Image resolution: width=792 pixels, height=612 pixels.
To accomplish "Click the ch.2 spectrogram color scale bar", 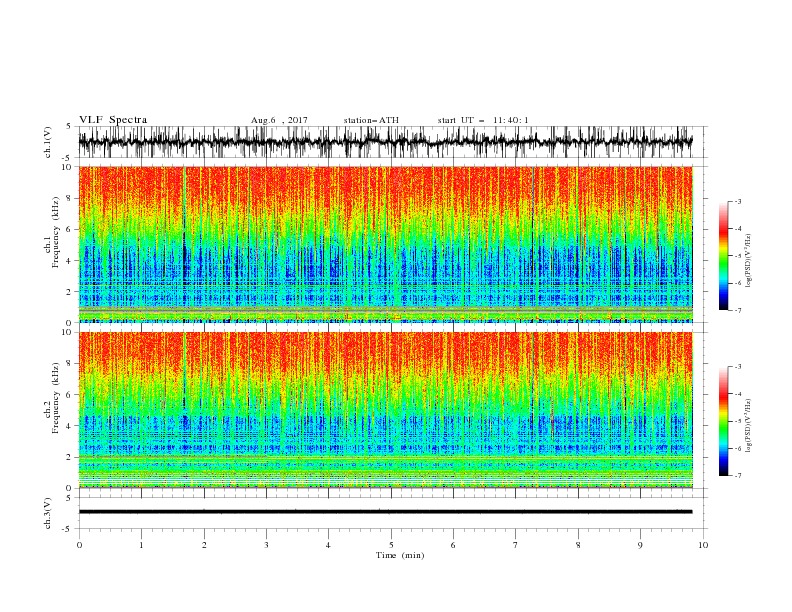I will point(723,421).
